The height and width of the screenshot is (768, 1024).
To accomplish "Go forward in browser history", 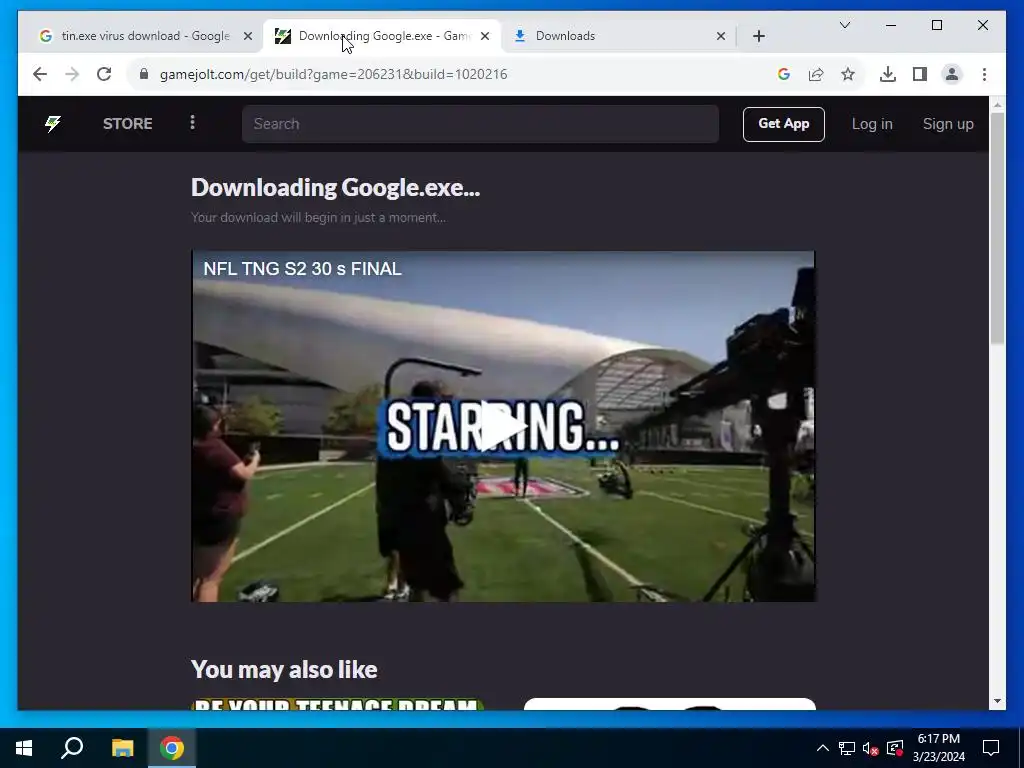I will point(72,74).
